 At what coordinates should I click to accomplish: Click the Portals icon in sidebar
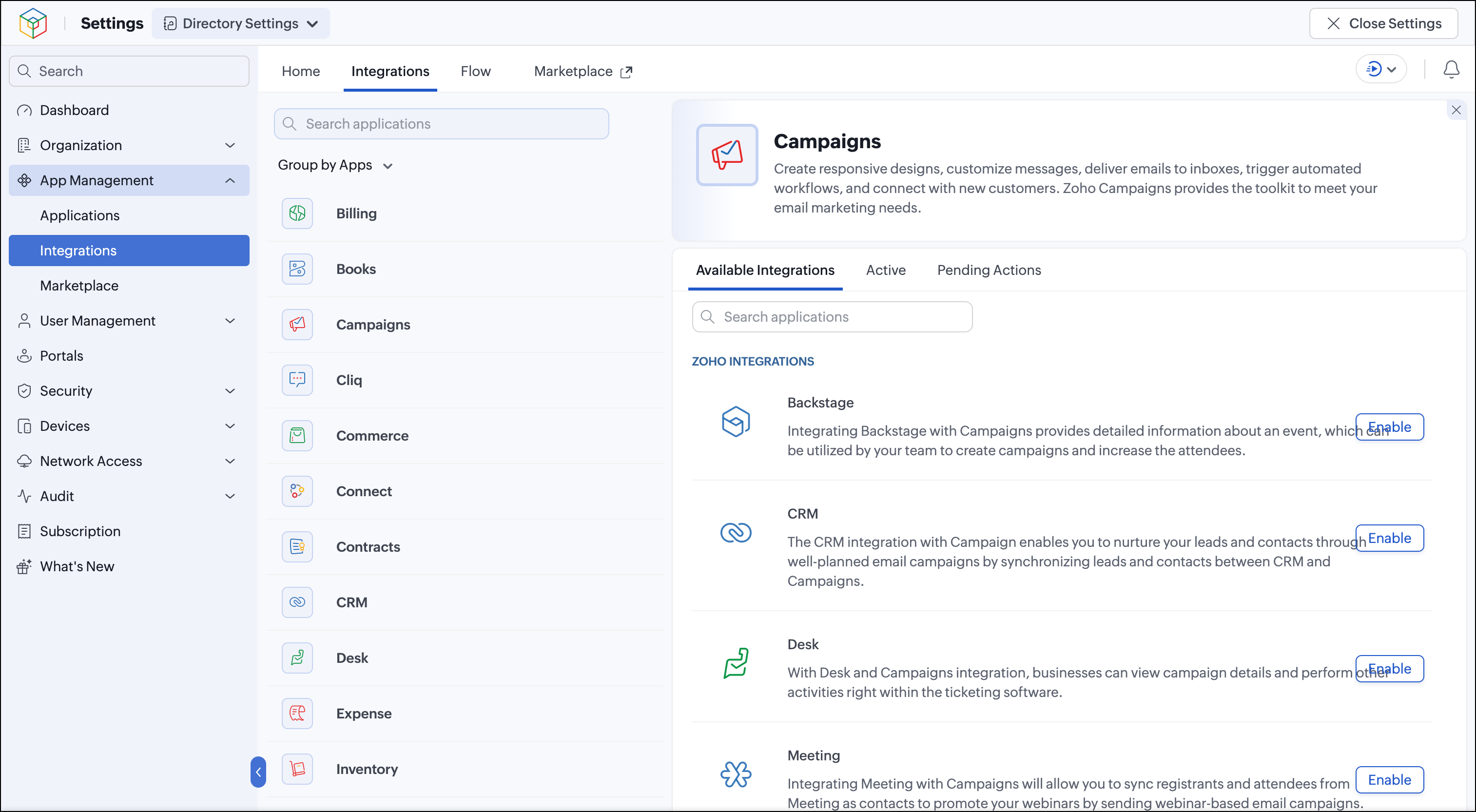[x=24, y=356]
